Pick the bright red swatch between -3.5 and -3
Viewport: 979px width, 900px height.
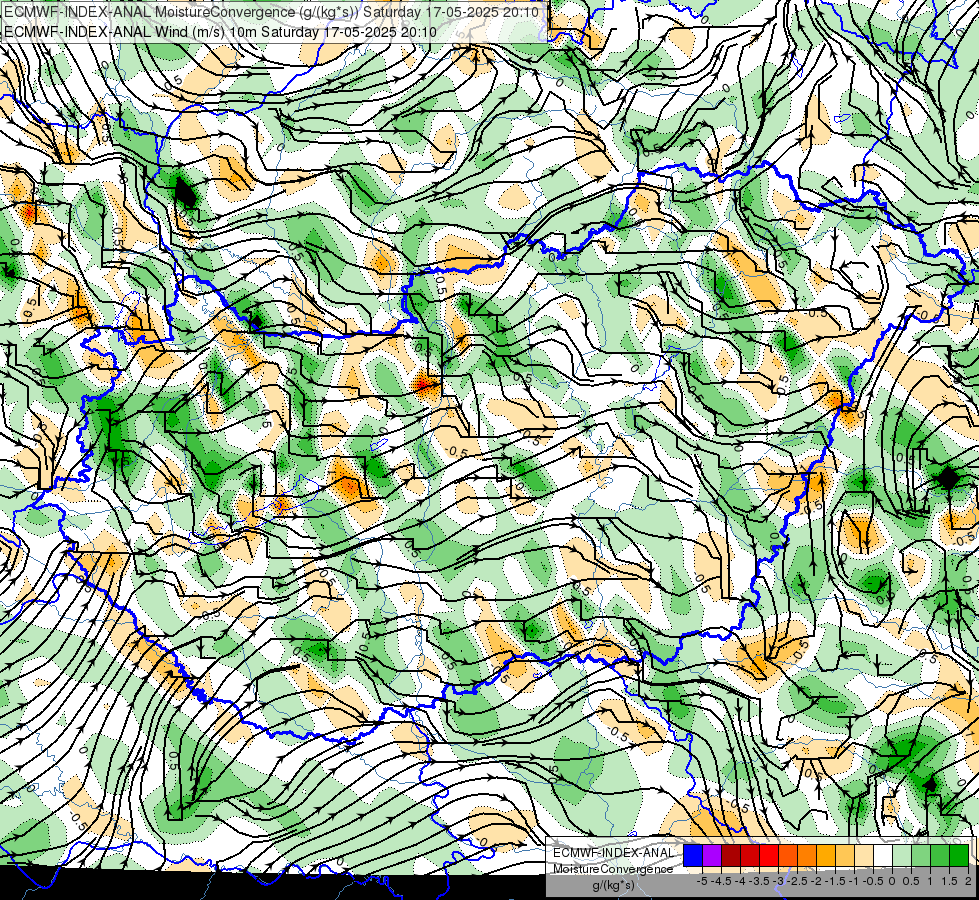pos(769,856)
